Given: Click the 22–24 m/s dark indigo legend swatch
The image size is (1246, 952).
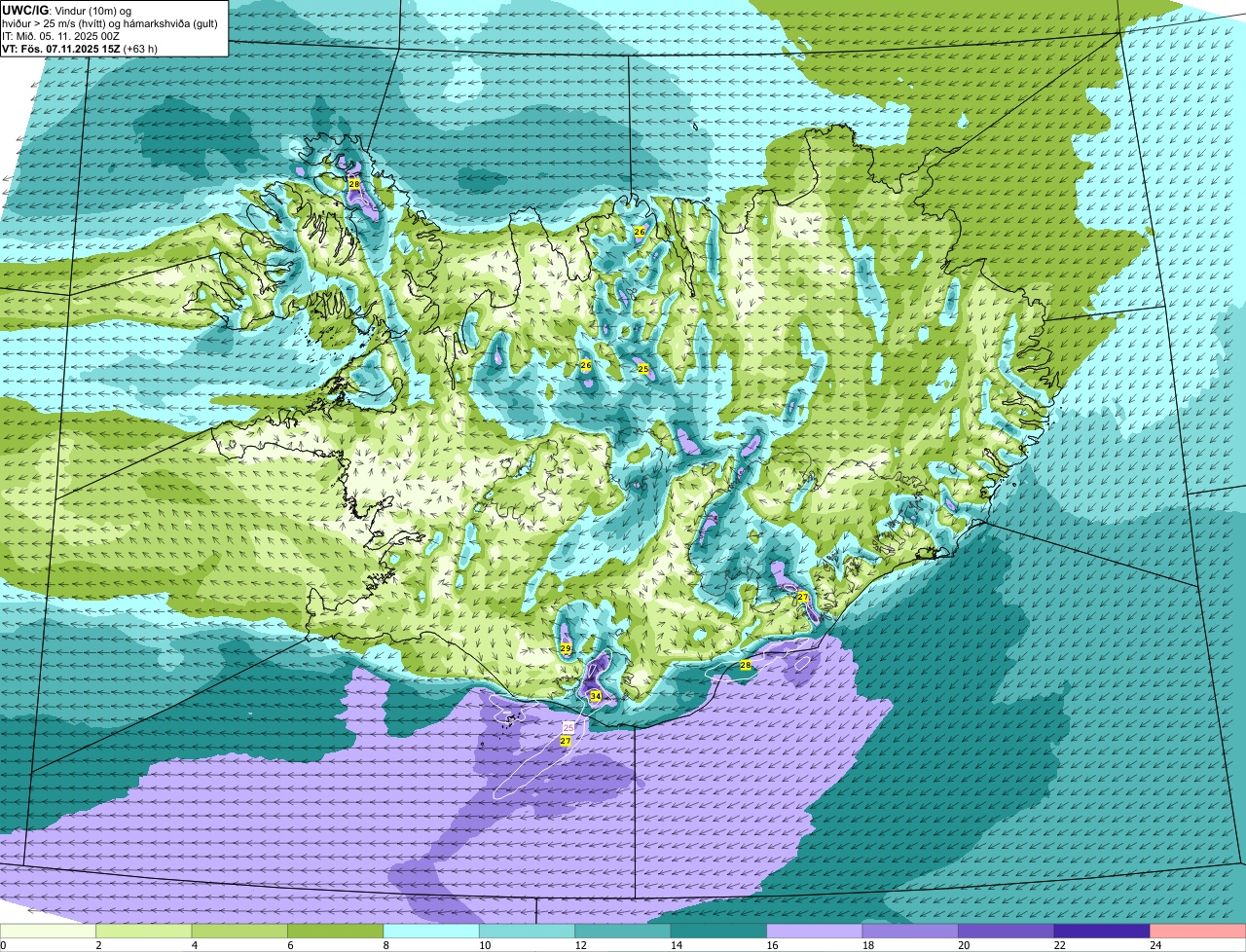Looking at the screenshot, I should (1102, 932).
